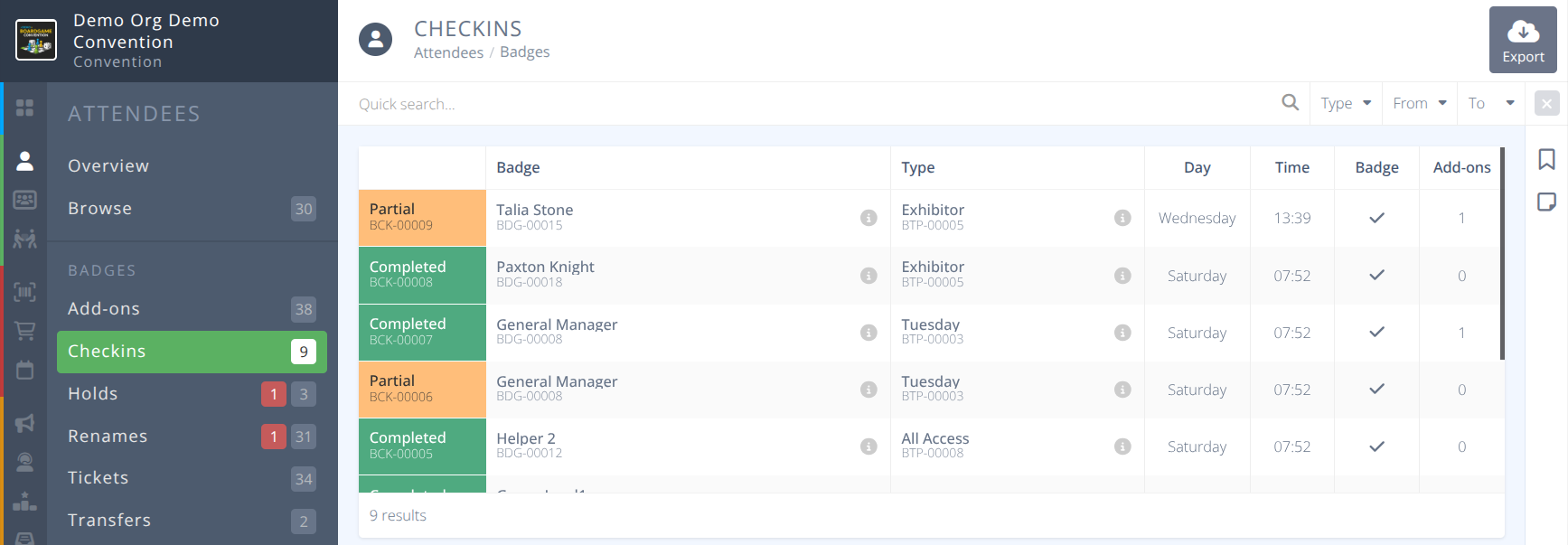Click badge checkmark in Talia Stone row
This screenshot has width=1568, height=545.
[1376, 218]
